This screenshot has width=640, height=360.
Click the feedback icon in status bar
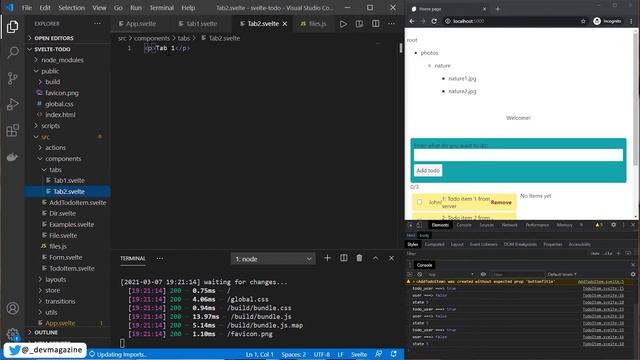coord(378,354)
